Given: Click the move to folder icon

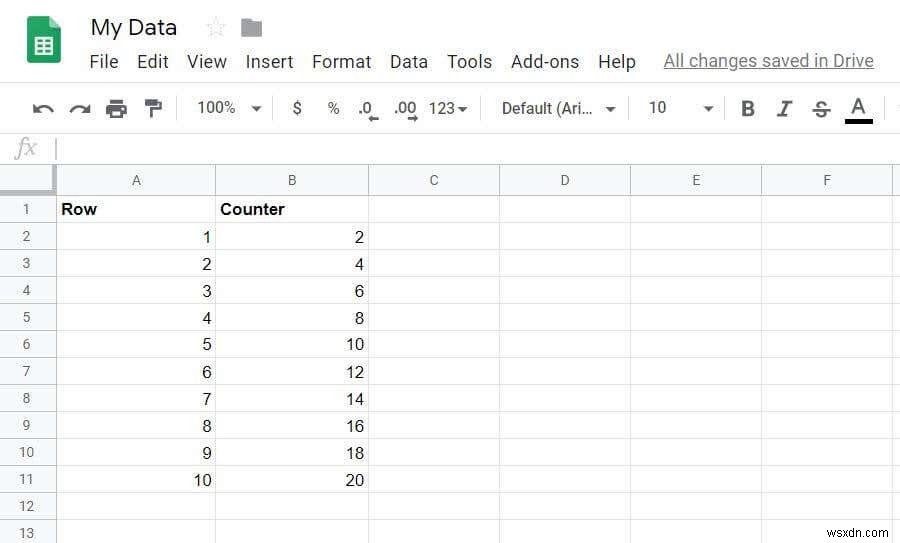Looking at the screenshot, I should 252,28.
